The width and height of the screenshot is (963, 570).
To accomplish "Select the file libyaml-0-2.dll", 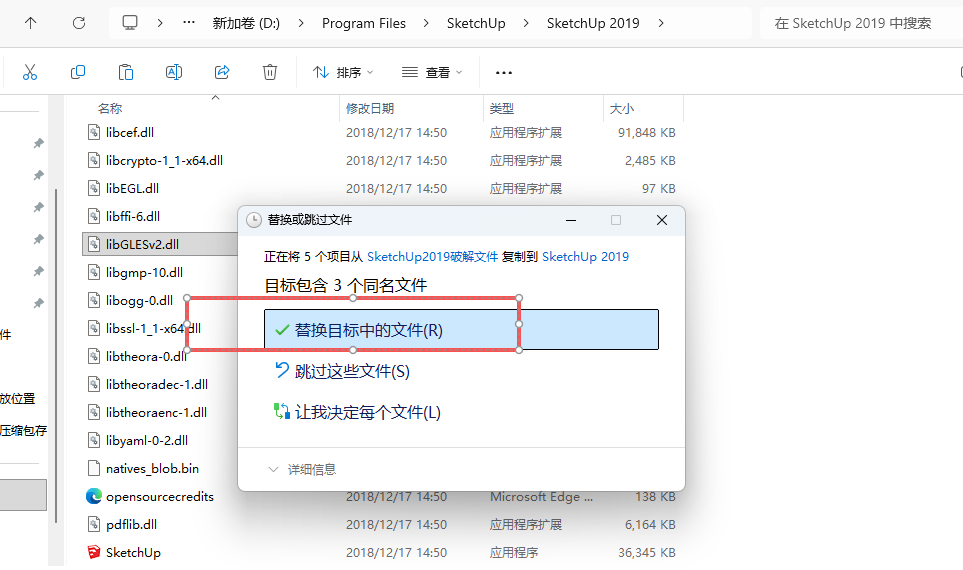I will pos(147,440).
